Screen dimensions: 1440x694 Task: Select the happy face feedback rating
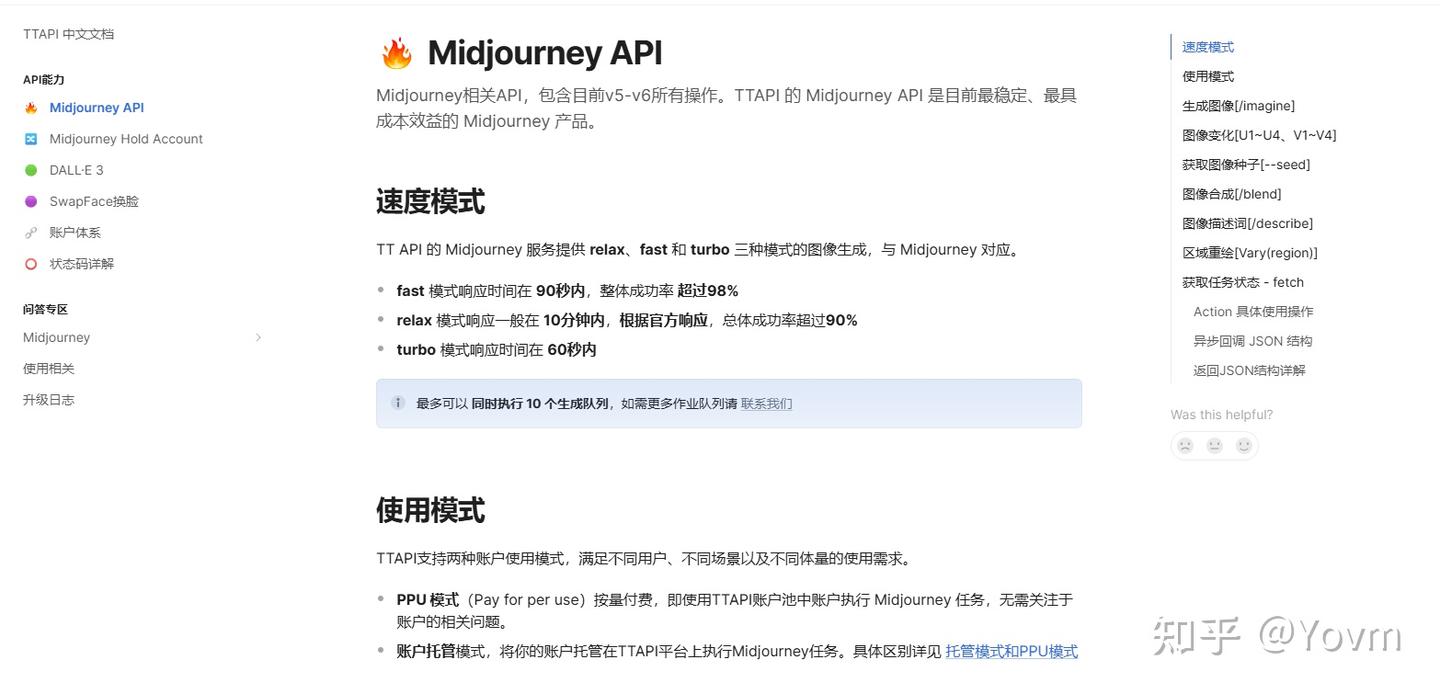click(x=1243, y=445)
